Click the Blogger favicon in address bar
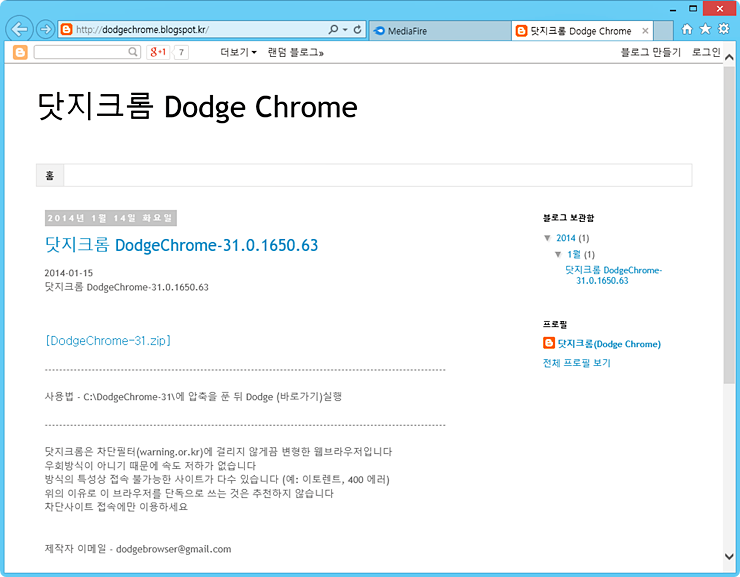740x577 pixels. pos(67,30)
